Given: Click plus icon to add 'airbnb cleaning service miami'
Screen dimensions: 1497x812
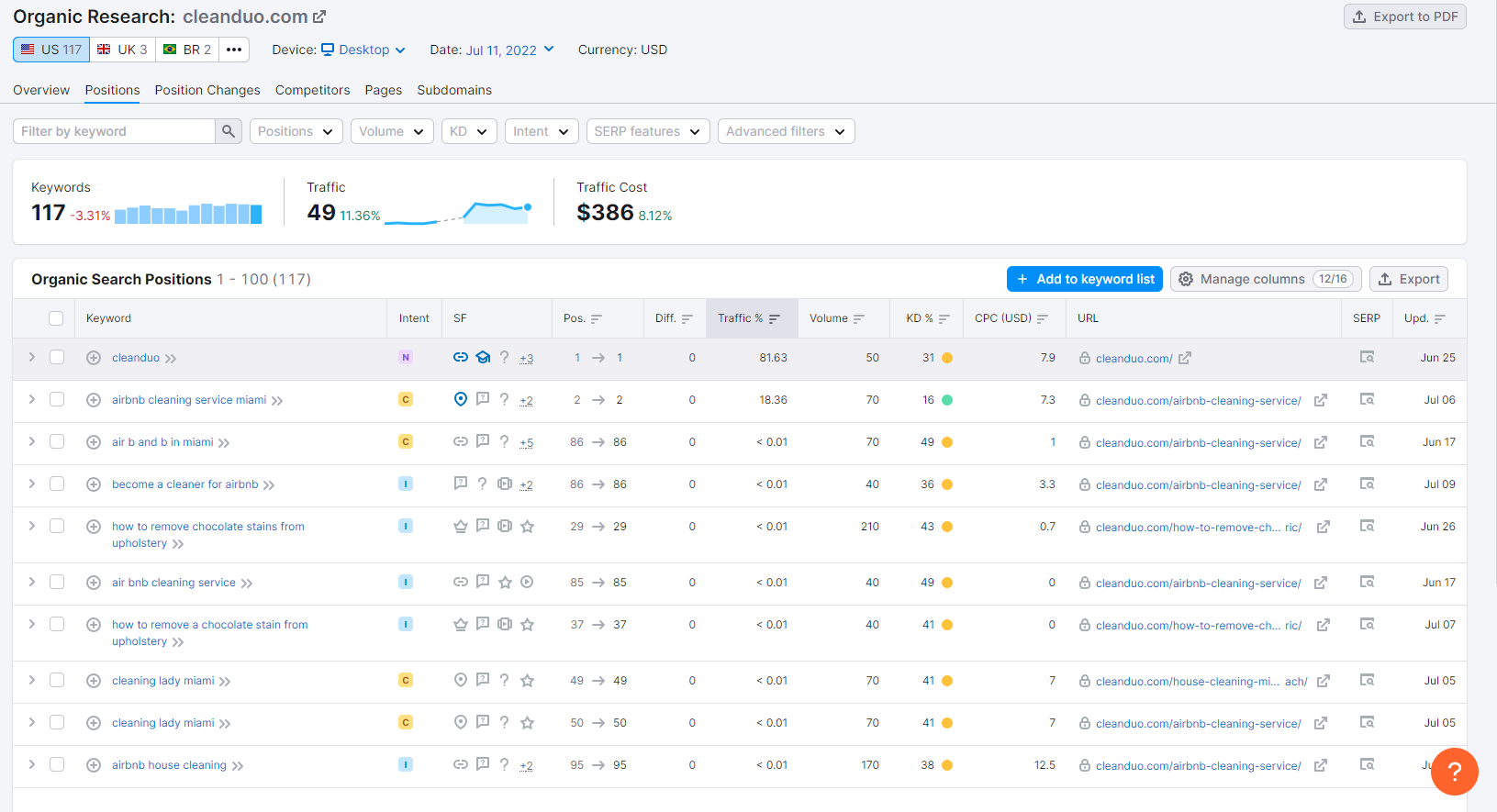Looking at the screenshot, I should (x=94, y=400).
